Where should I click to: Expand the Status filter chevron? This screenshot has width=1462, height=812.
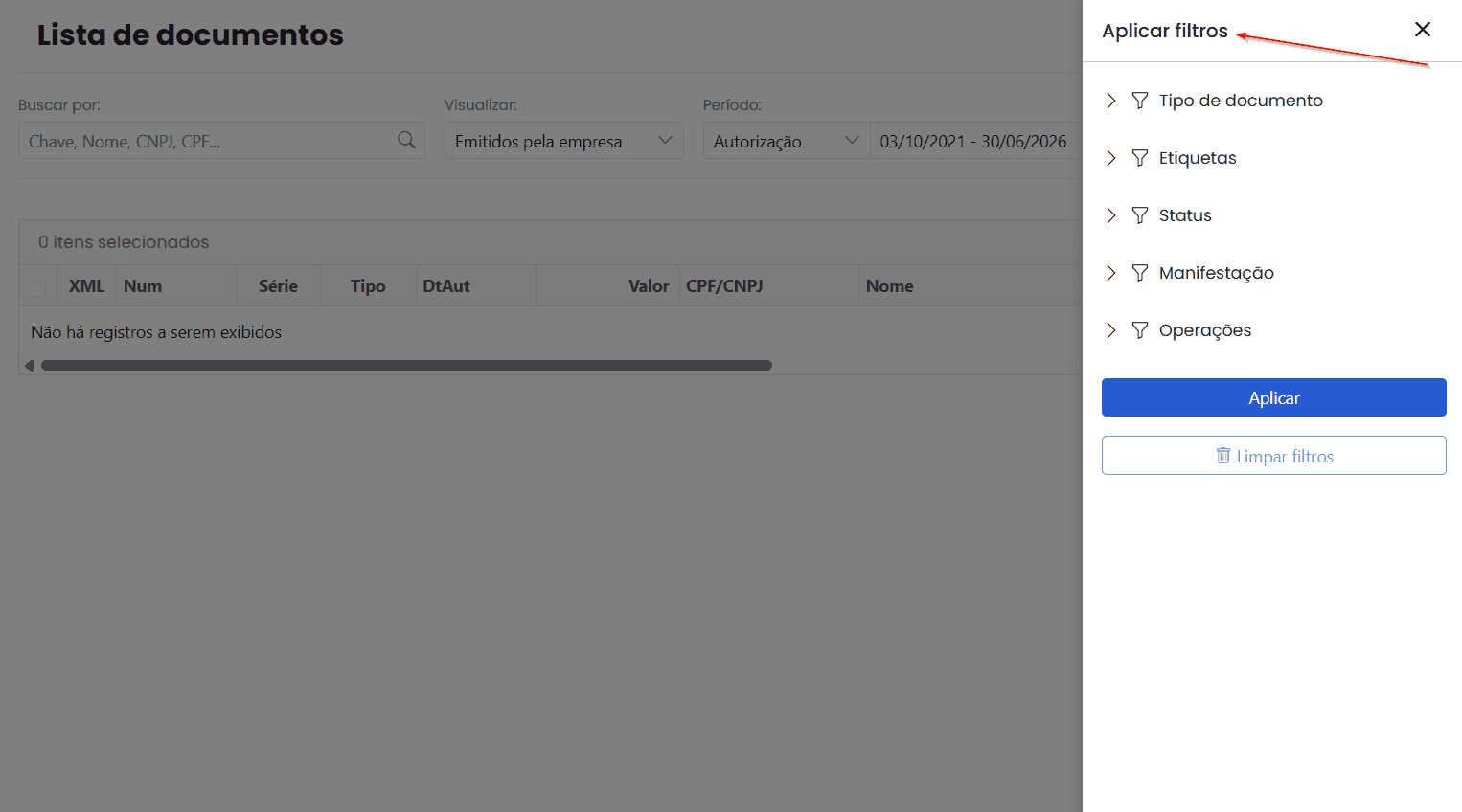coord(1111,215)
